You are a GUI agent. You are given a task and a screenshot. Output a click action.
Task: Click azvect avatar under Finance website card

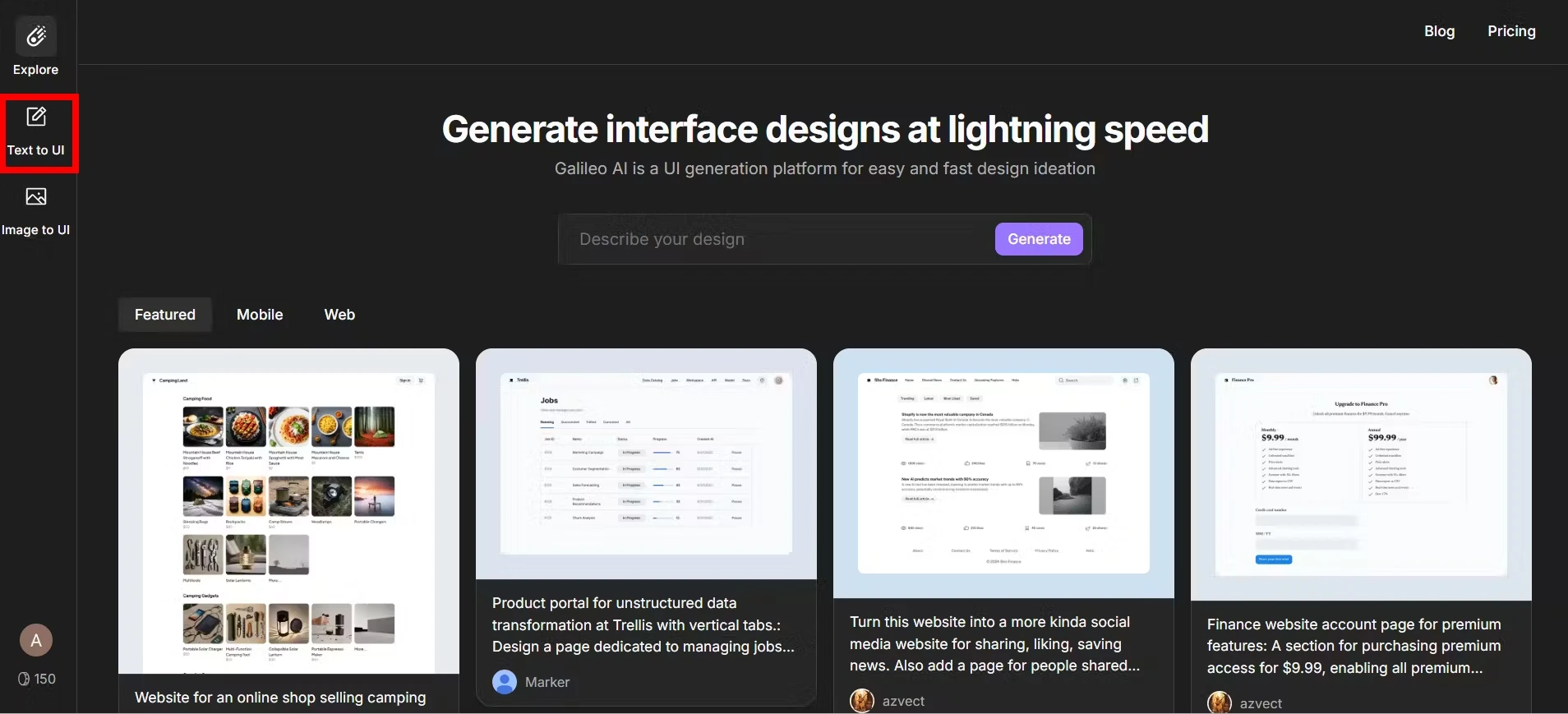(1220, 702)
